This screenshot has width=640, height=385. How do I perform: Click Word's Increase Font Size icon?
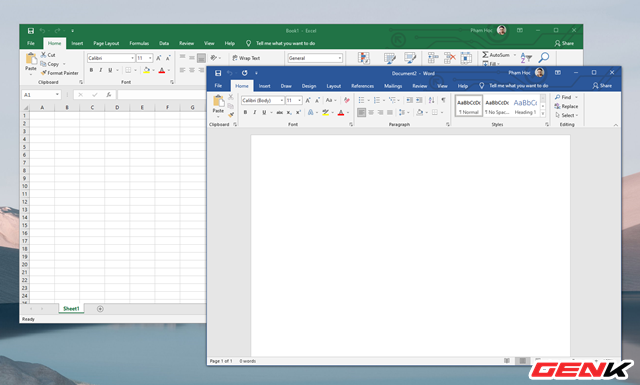coord(308,100)
